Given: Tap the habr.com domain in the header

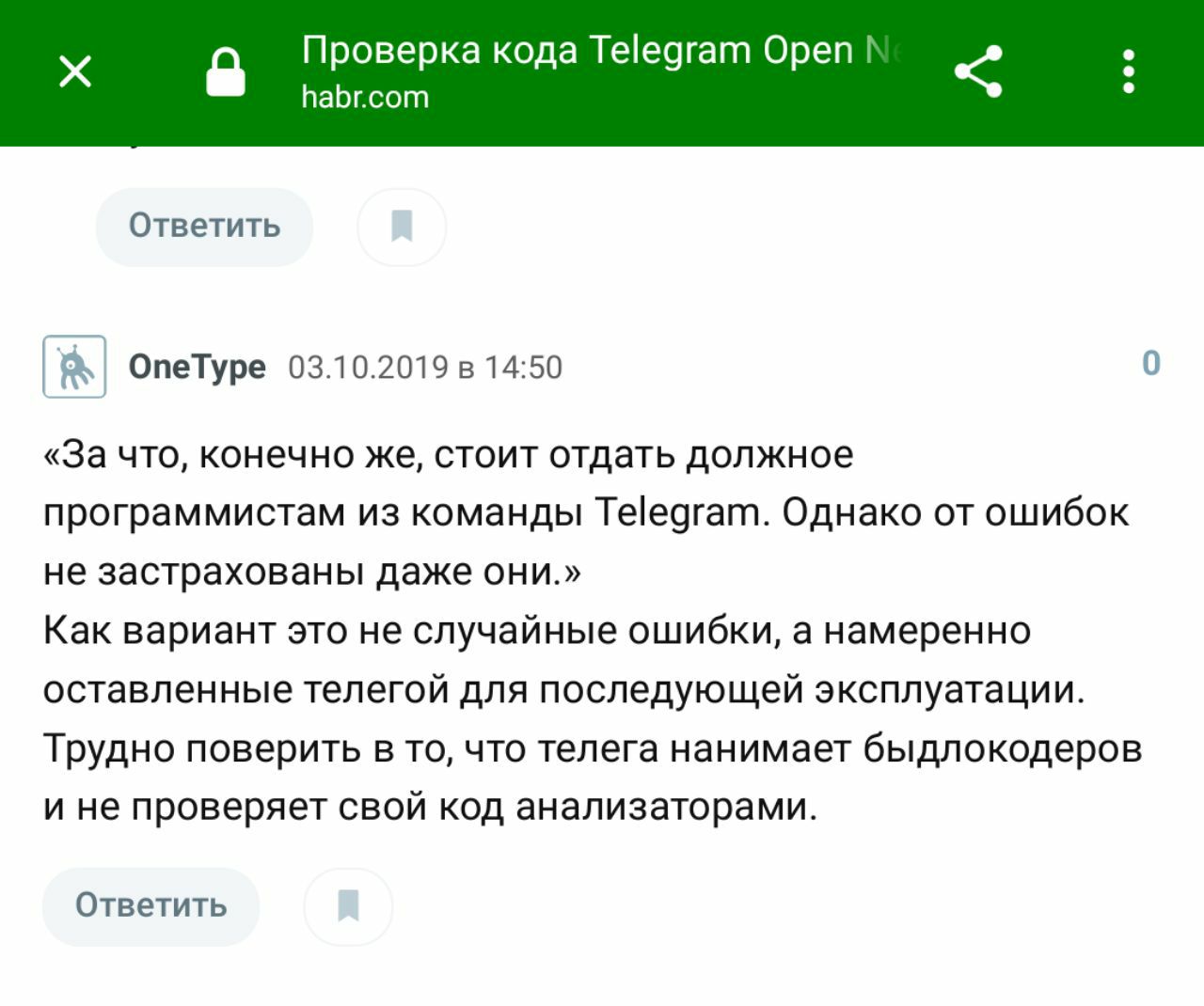Looking at the screenshot, I should coord(365,98).
